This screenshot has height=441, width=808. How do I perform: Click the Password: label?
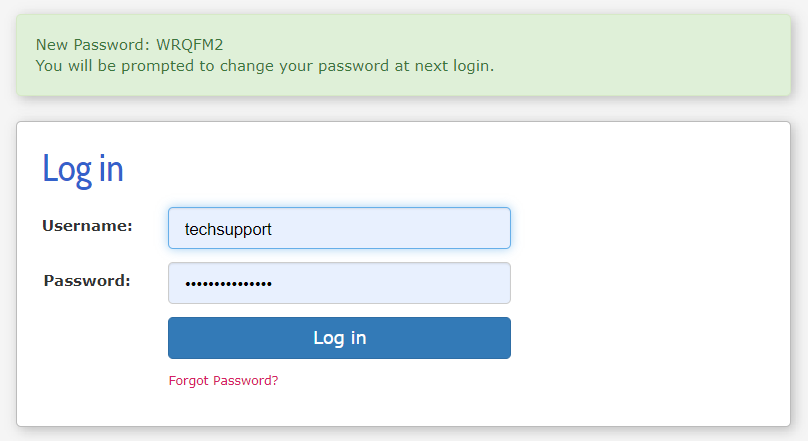(x=87, y=281)
